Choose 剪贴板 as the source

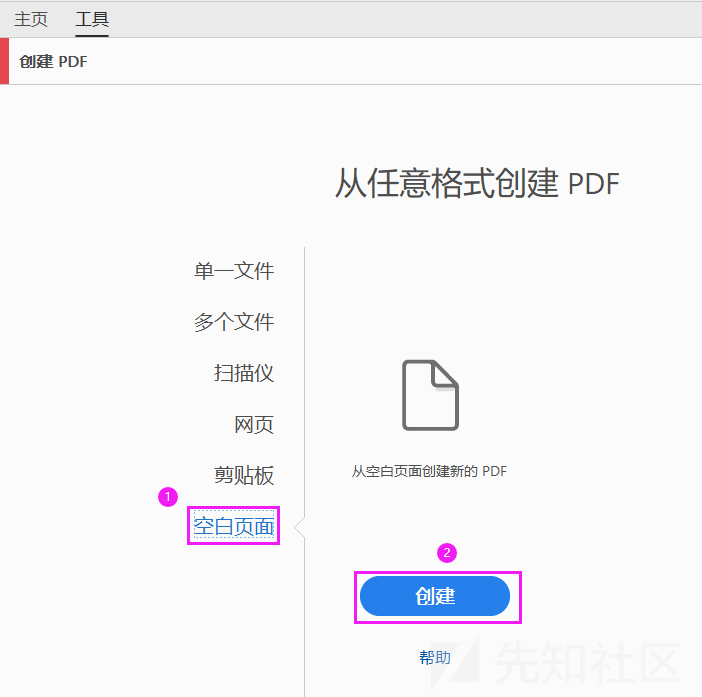pyautogui.click(x=244, y=475)
